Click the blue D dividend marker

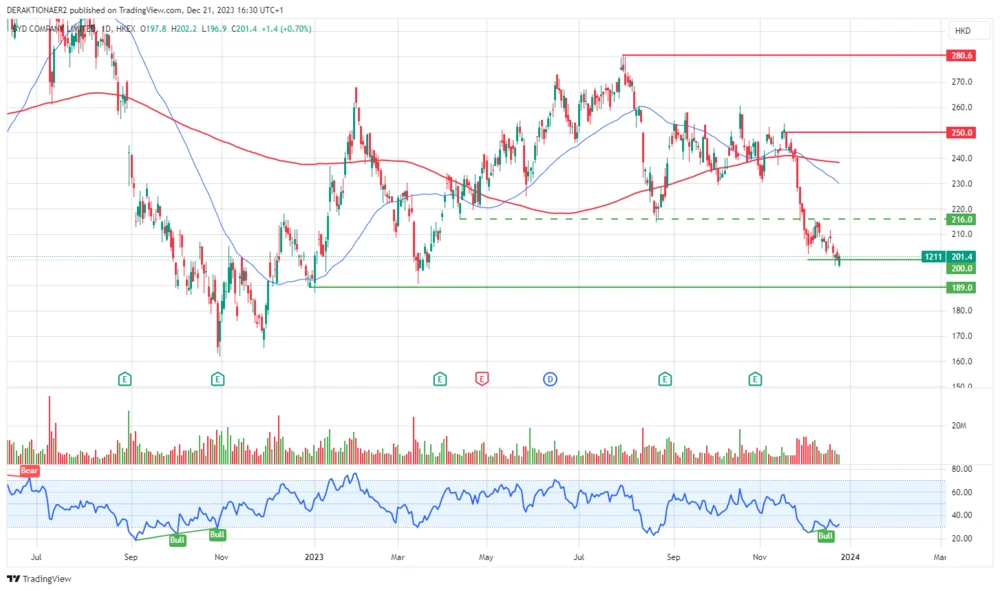(x=550, y=378)
